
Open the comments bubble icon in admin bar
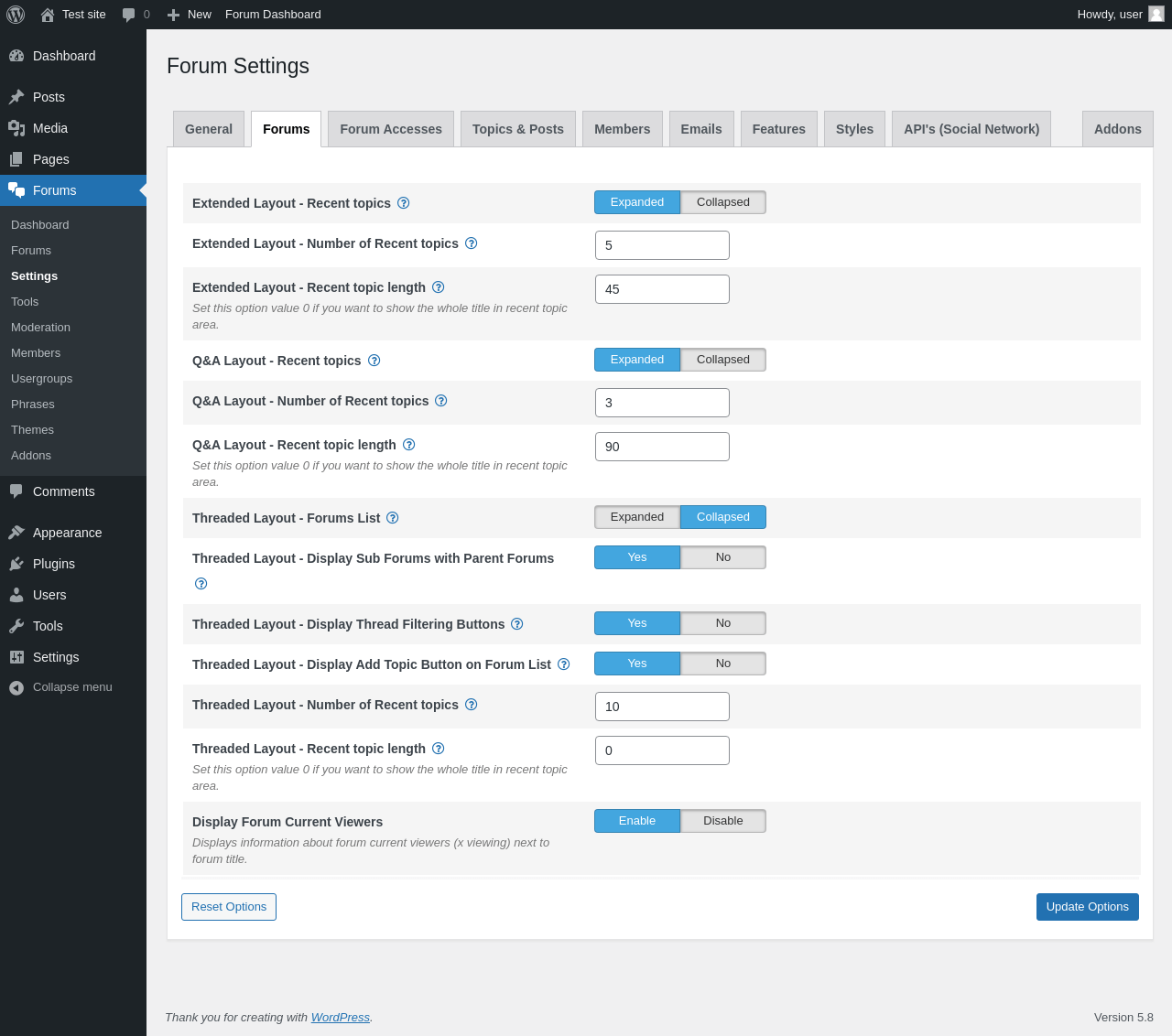[129, 15]
